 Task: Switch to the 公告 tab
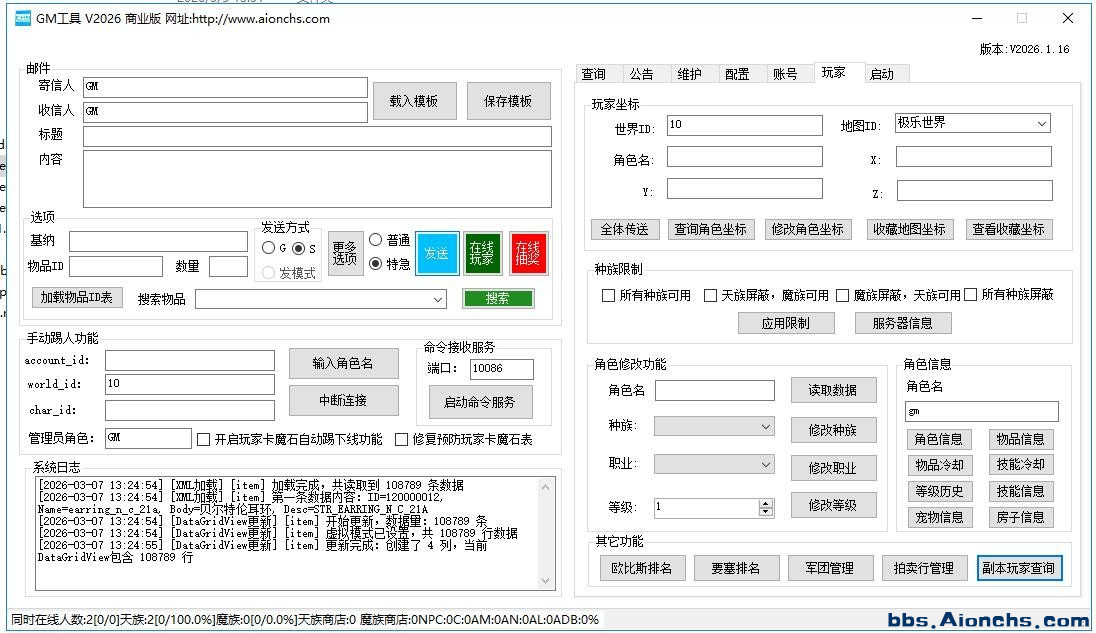(x=641, y=74)
